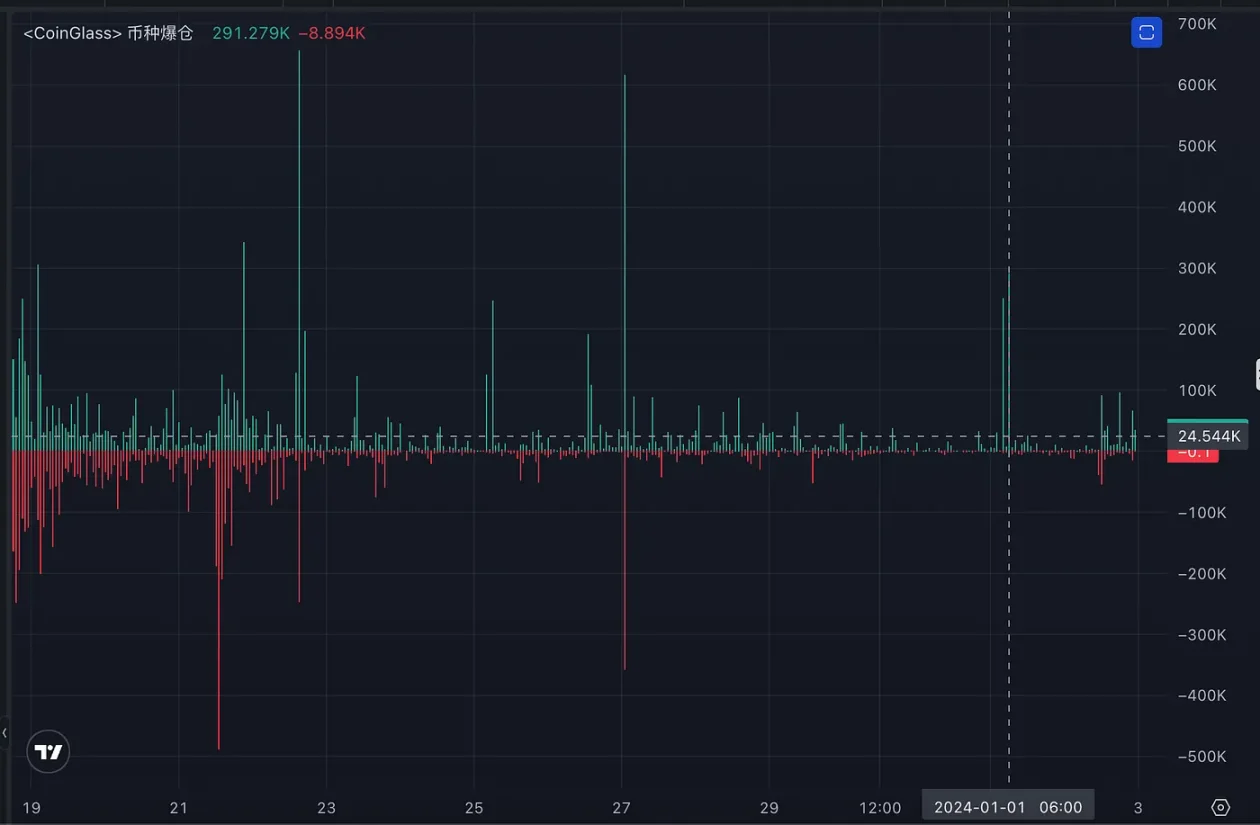Image resolution: width=1260 pixels, height=825 pixels.
Task: Click the blue fullscreen icon on the chart
Action: point(1146,33)
